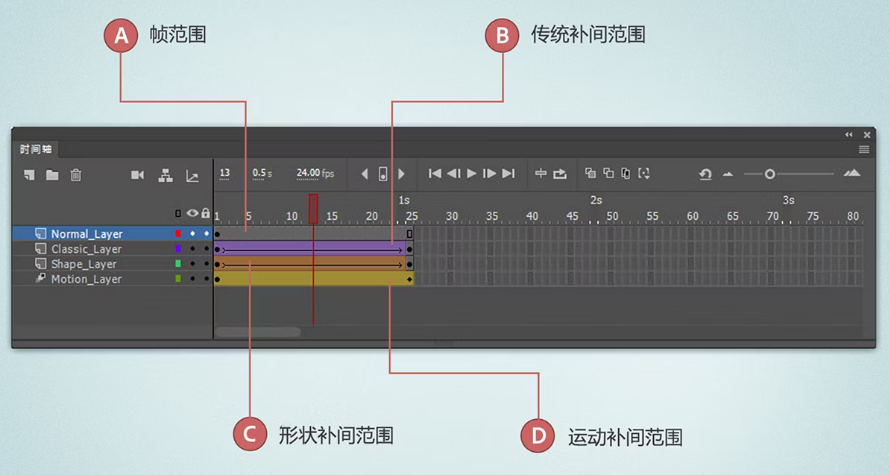
Task: Toggle visibility dot of Classic_Layer
Action: point(193,249)
